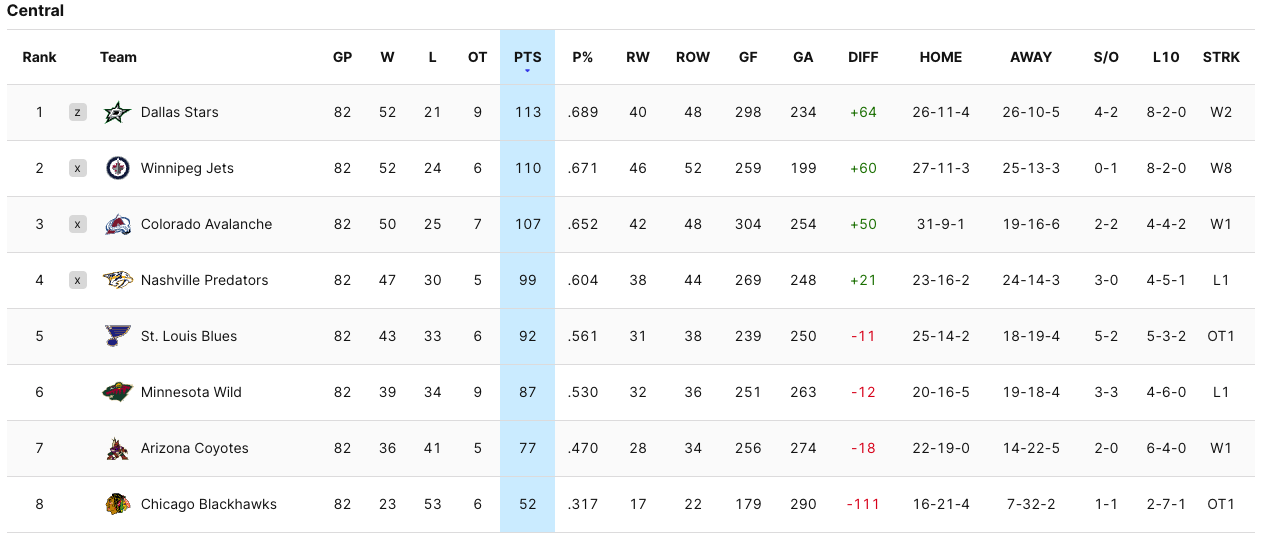Viewport: 1267px width, 541px height.
Task: Sort standings by the PTS column
Action: 527,57
